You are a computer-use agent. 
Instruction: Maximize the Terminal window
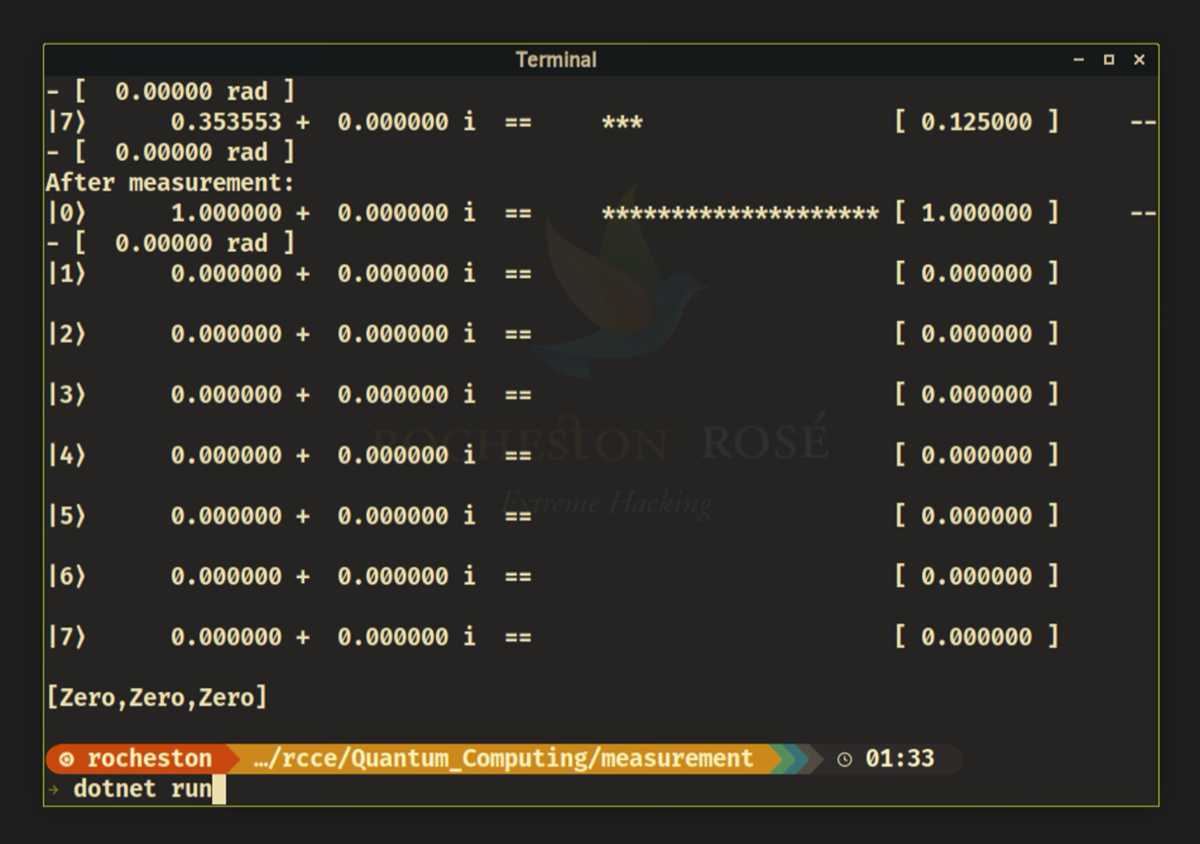1108,60
